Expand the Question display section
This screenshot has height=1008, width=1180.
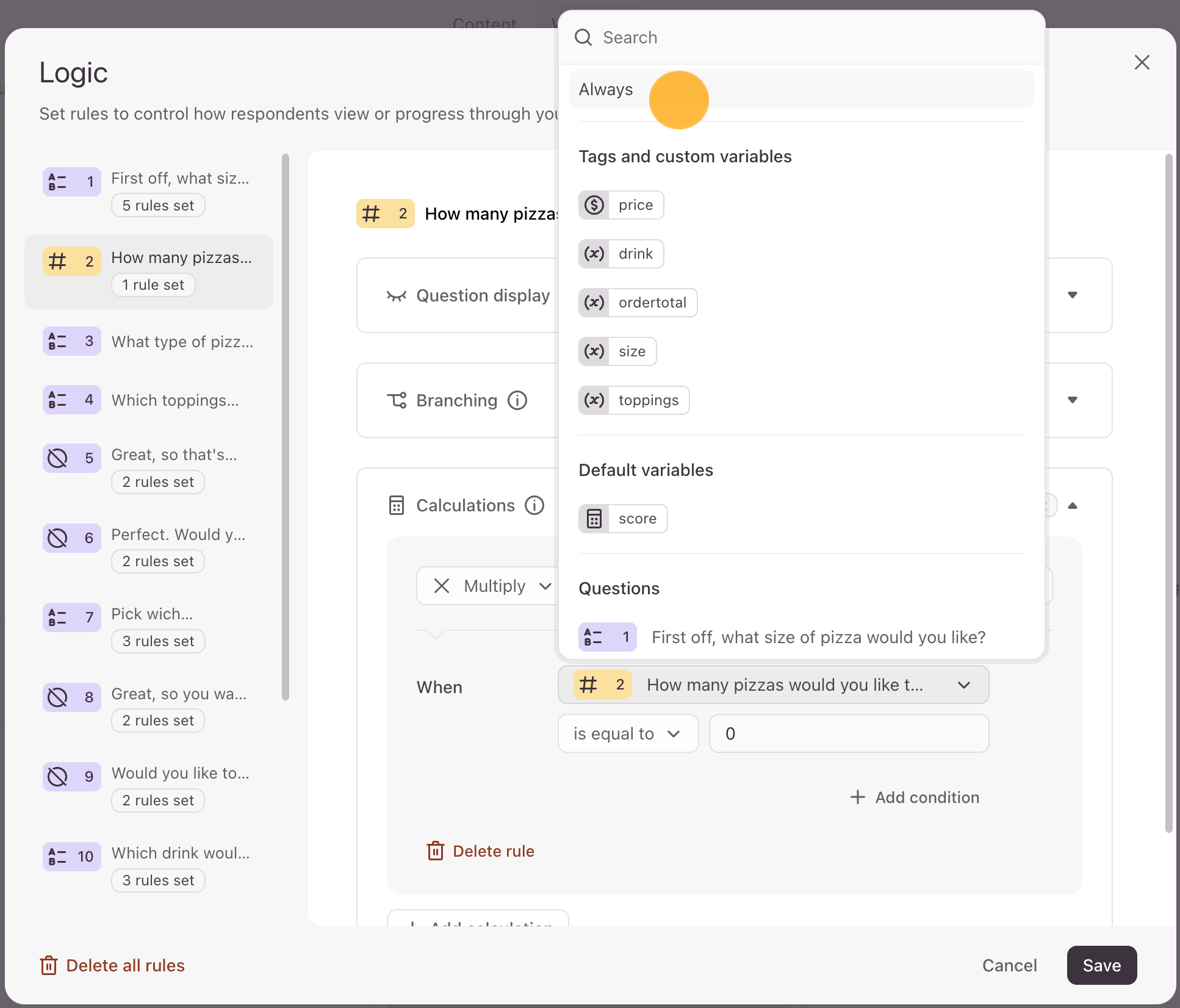click(x=1073, y=295)
